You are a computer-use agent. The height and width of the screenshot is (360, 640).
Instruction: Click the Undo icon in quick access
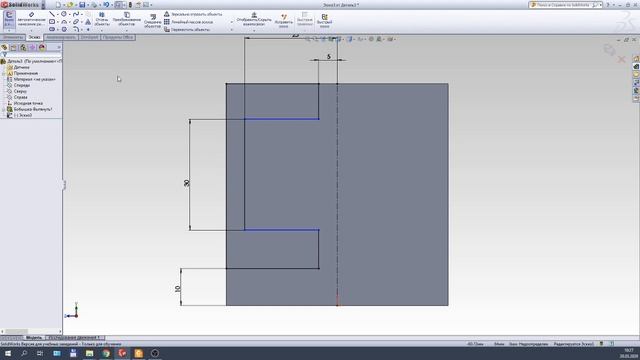(106, 5)
